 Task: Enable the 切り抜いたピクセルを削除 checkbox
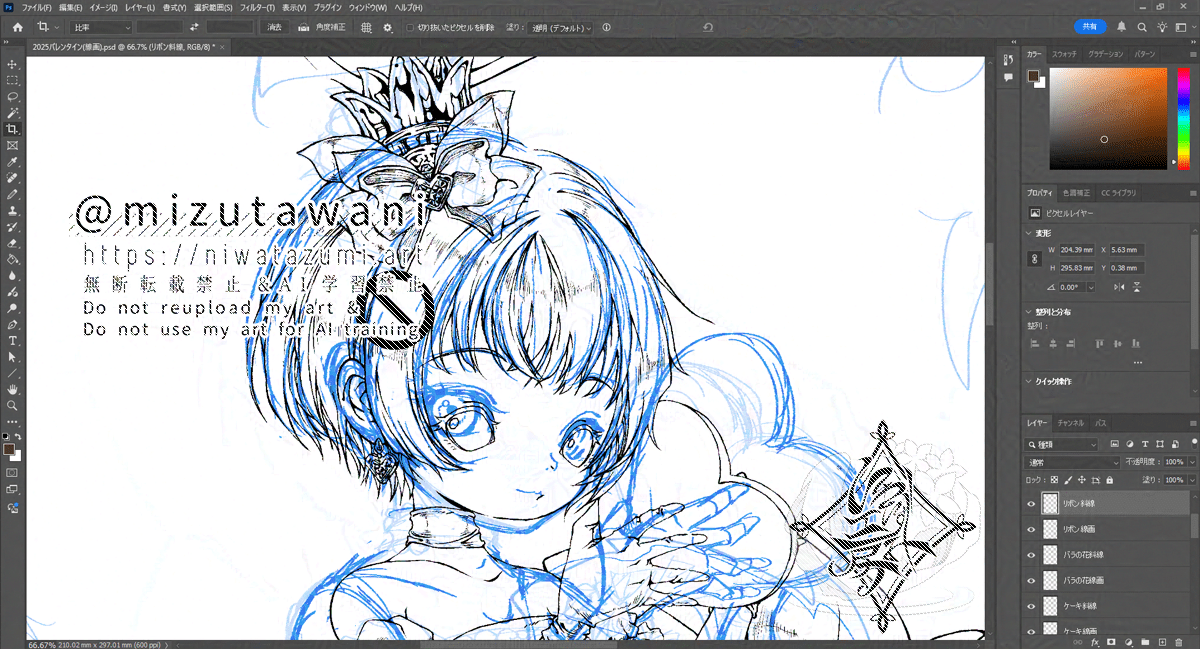pos(410,28)
